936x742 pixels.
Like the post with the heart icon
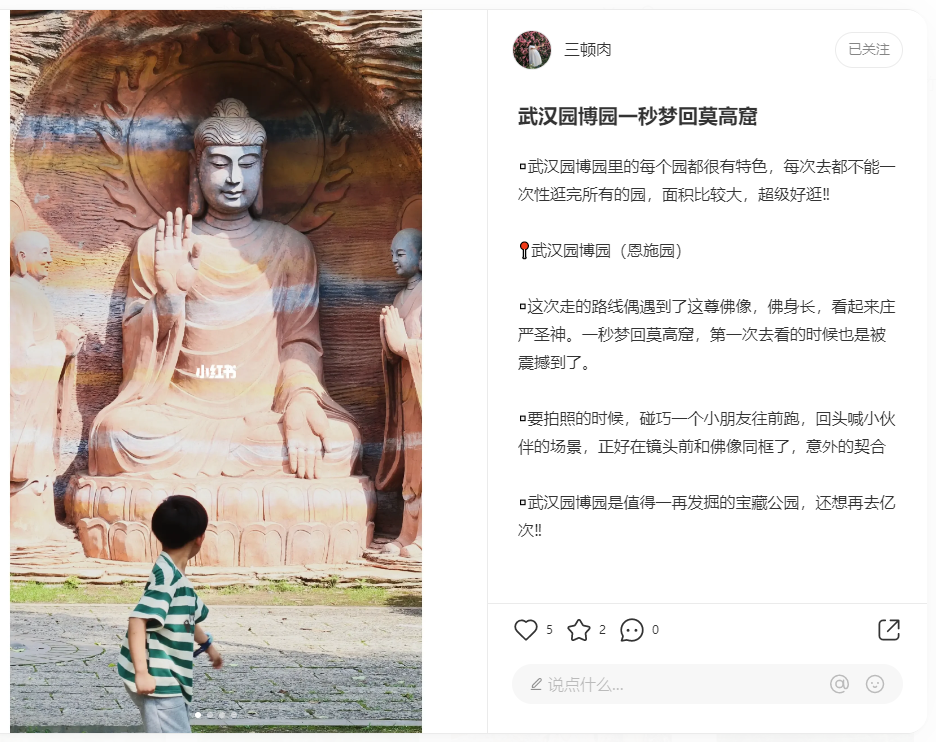coord(526,630)
